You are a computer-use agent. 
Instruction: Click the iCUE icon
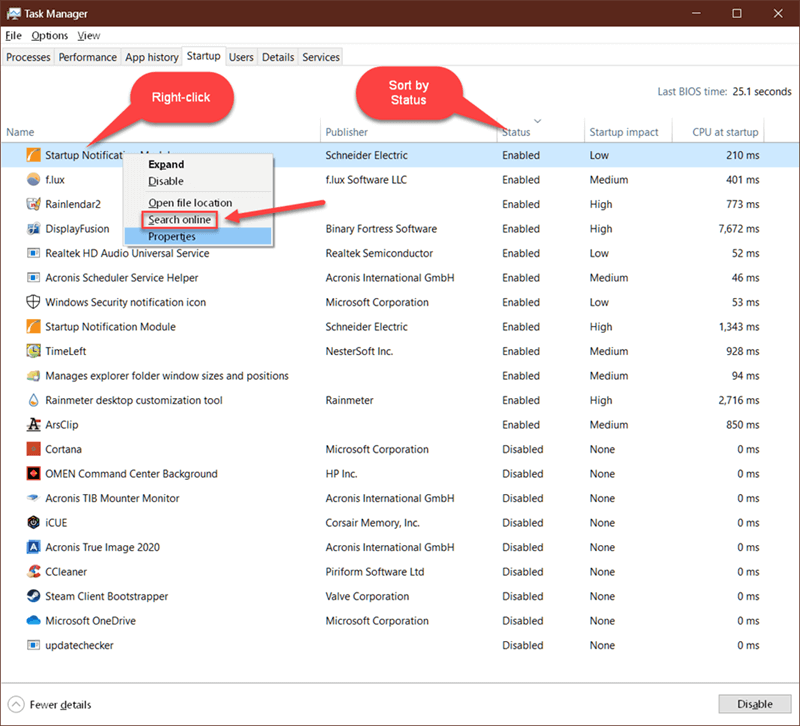33,522
